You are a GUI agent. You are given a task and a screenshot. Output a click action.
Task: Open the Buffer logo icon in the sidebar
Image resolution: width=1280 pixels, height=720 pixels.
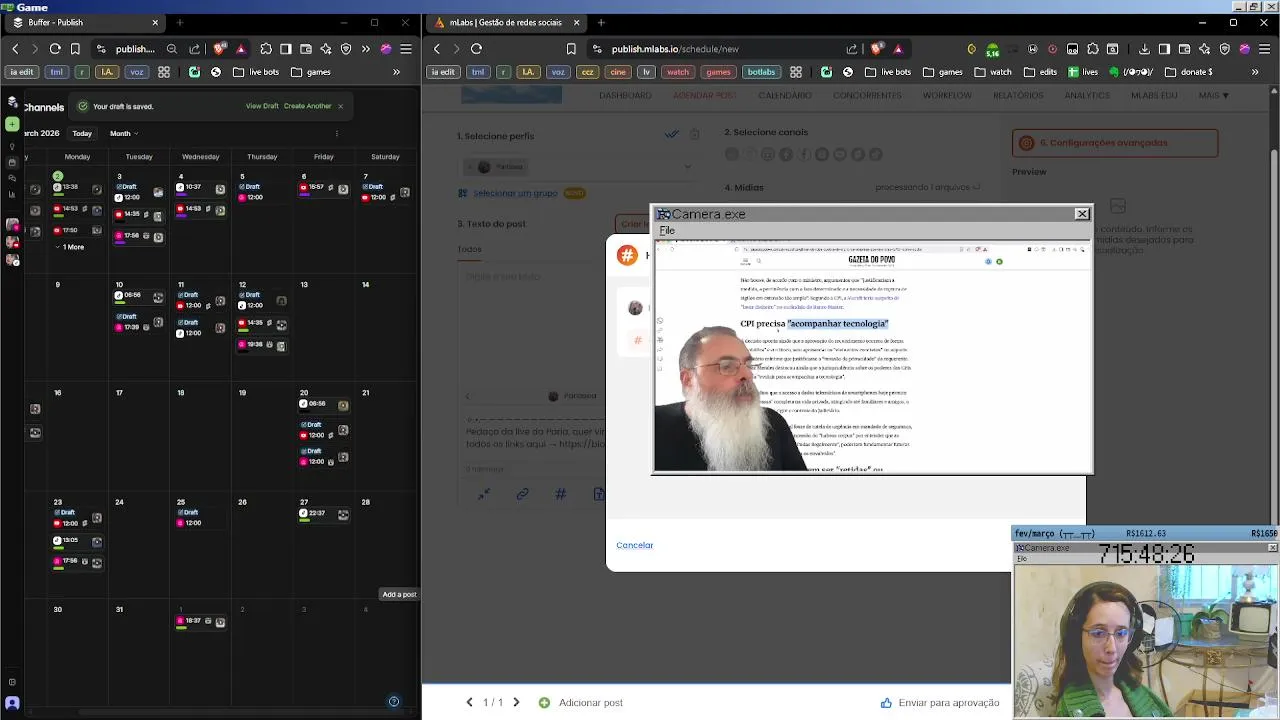click(x=12, y=102)
